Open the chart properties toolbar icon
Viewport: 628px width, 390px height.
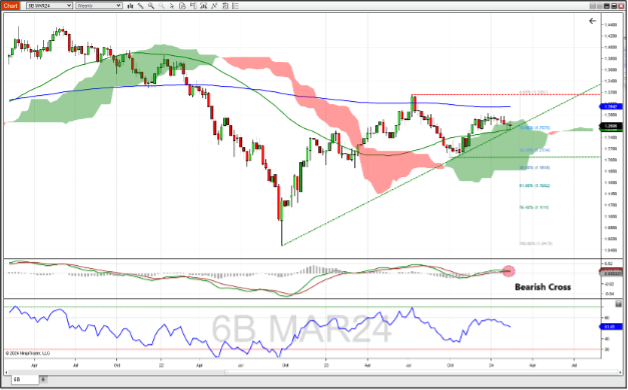coord(225,6)
